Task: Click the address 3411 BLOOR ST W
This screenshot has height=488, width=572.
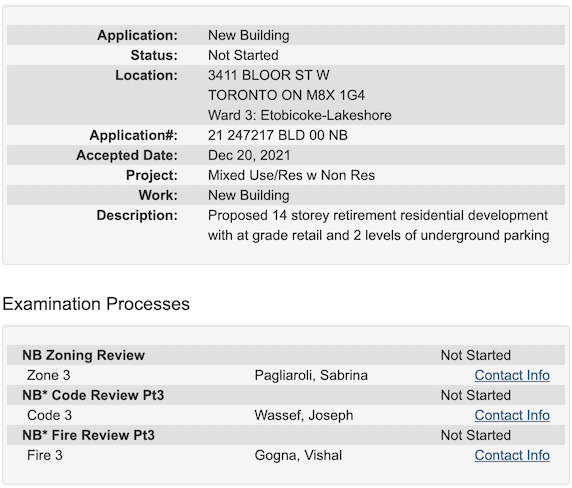Action: point(268,75)
